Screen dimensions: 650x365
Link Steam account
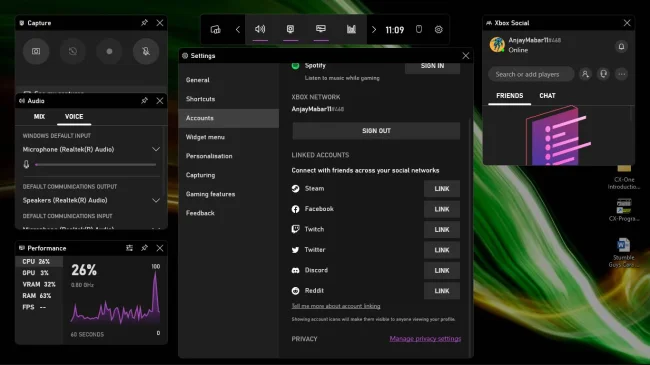pyautogui.click(x=441, y=189)
